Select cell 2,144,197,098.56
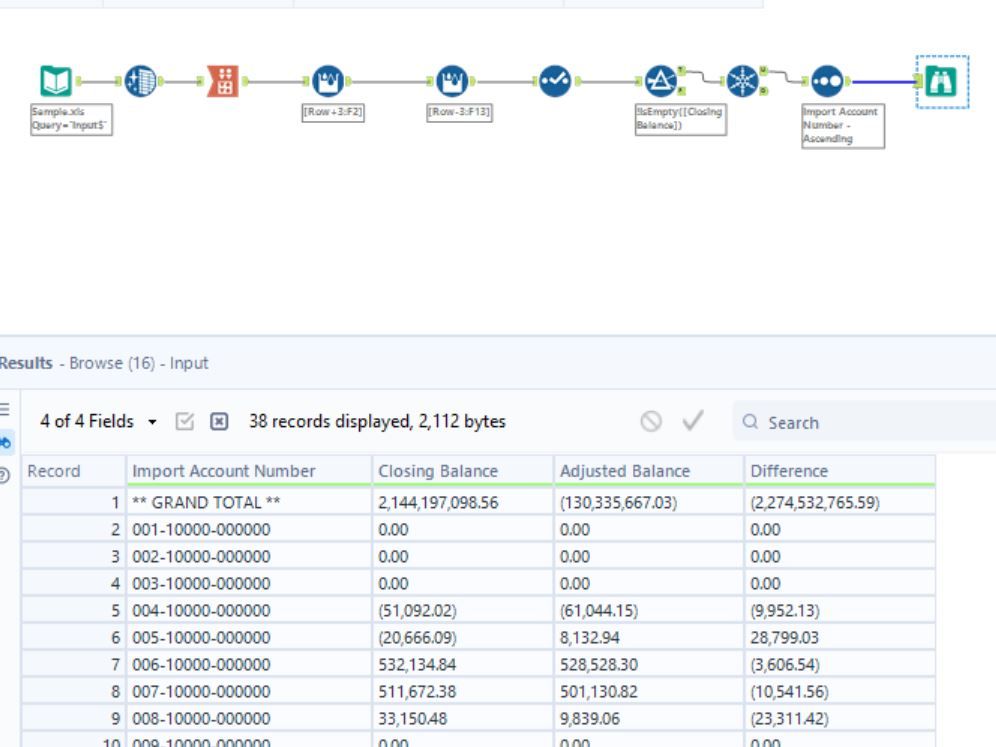This screenshot has height=747, width=996. [463, 502]
